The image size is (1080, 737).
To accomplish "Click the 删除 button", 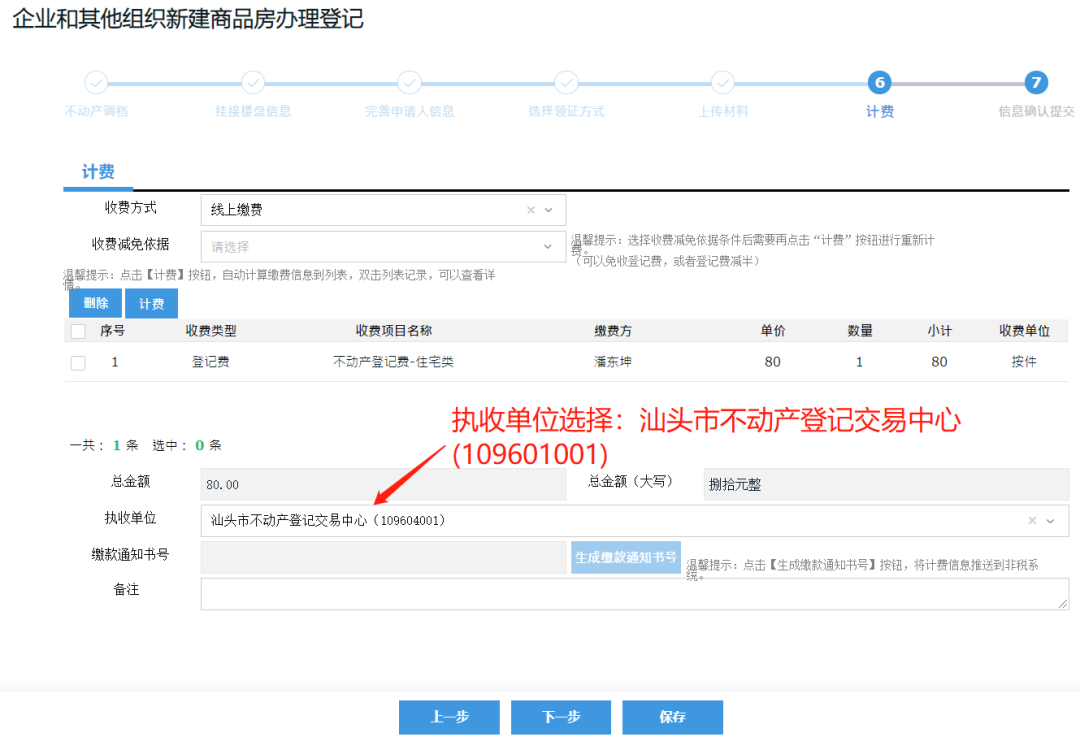I will [x=94, y=303].
